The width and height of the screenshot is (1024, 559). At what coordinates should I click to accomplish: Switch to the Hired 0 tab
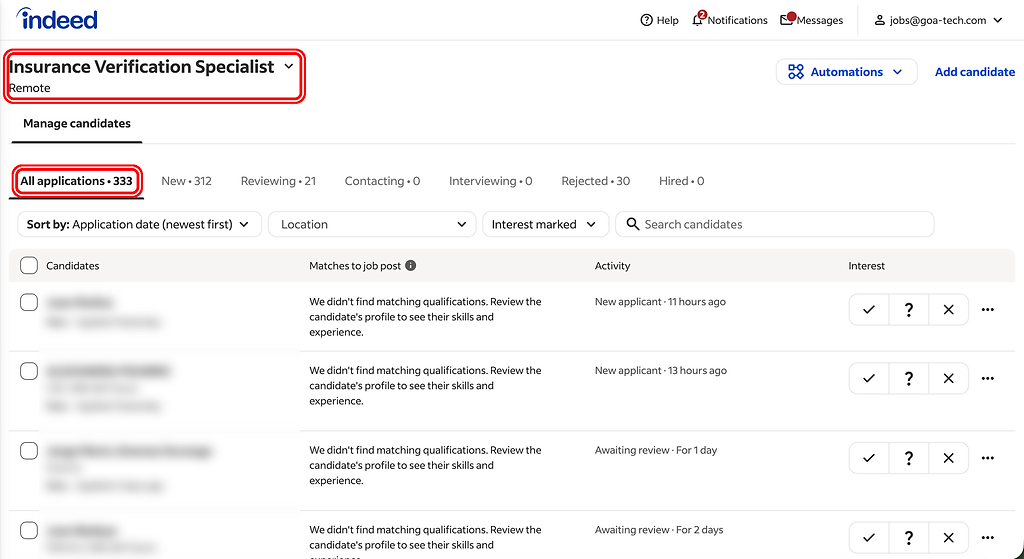[681, 181]
